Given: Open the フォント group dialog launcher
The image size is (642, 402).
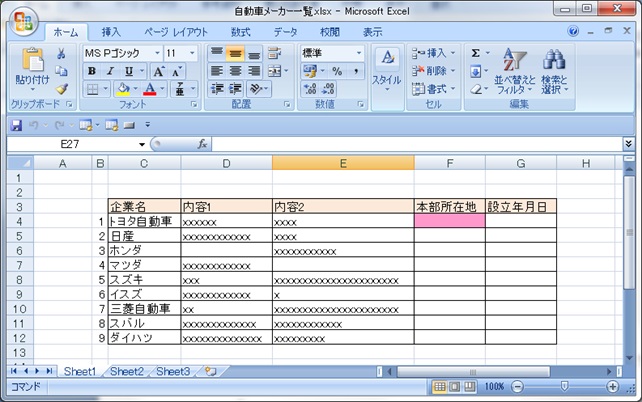Looking at the screenshot, I should pyautogui.click(x=194, y=105).
